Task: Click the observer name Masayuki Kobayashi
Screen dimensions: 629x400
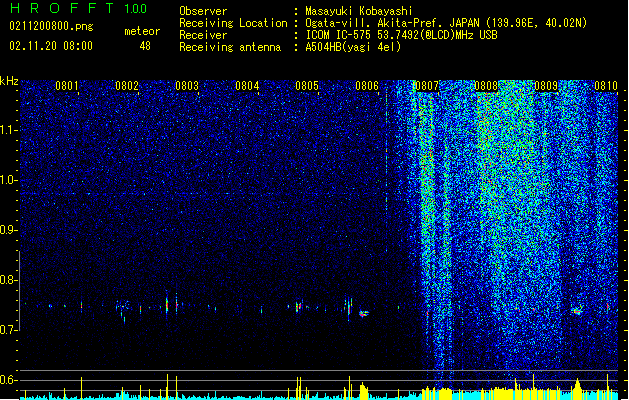Action: point(359,11)
